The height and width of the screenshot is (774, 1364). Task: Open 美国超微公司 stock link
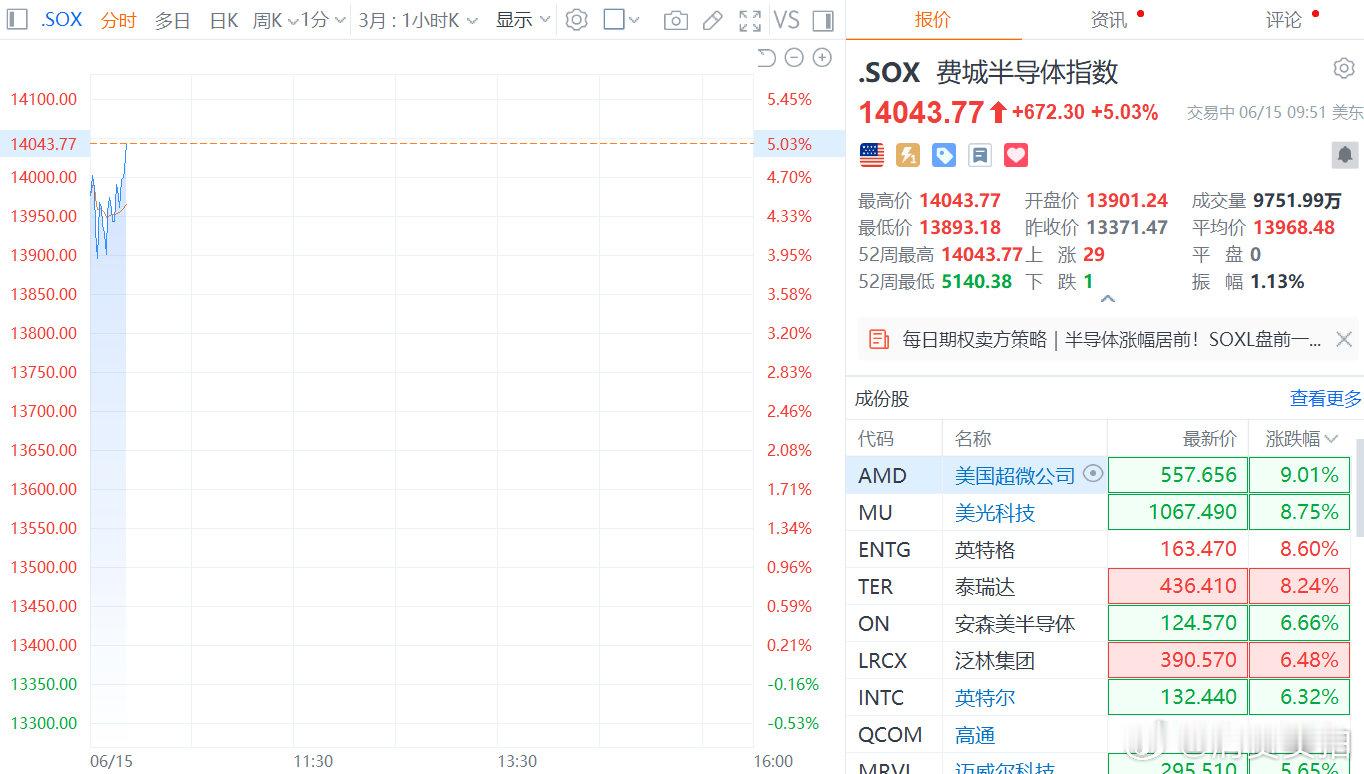(x=1014, y=475)
